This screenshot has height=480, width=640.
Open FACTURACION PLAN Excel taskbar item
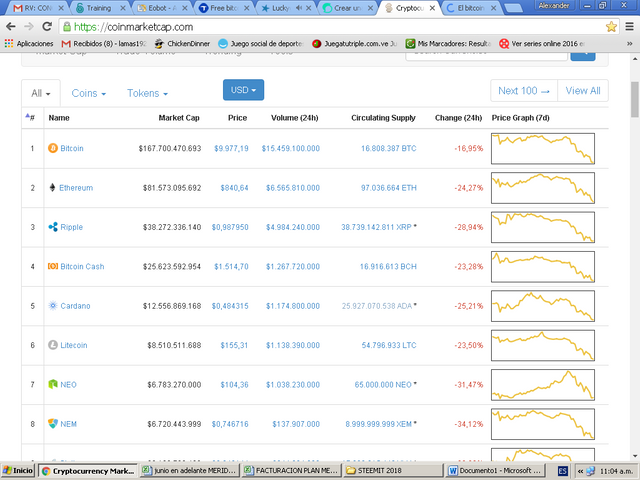tap(291, 471)
